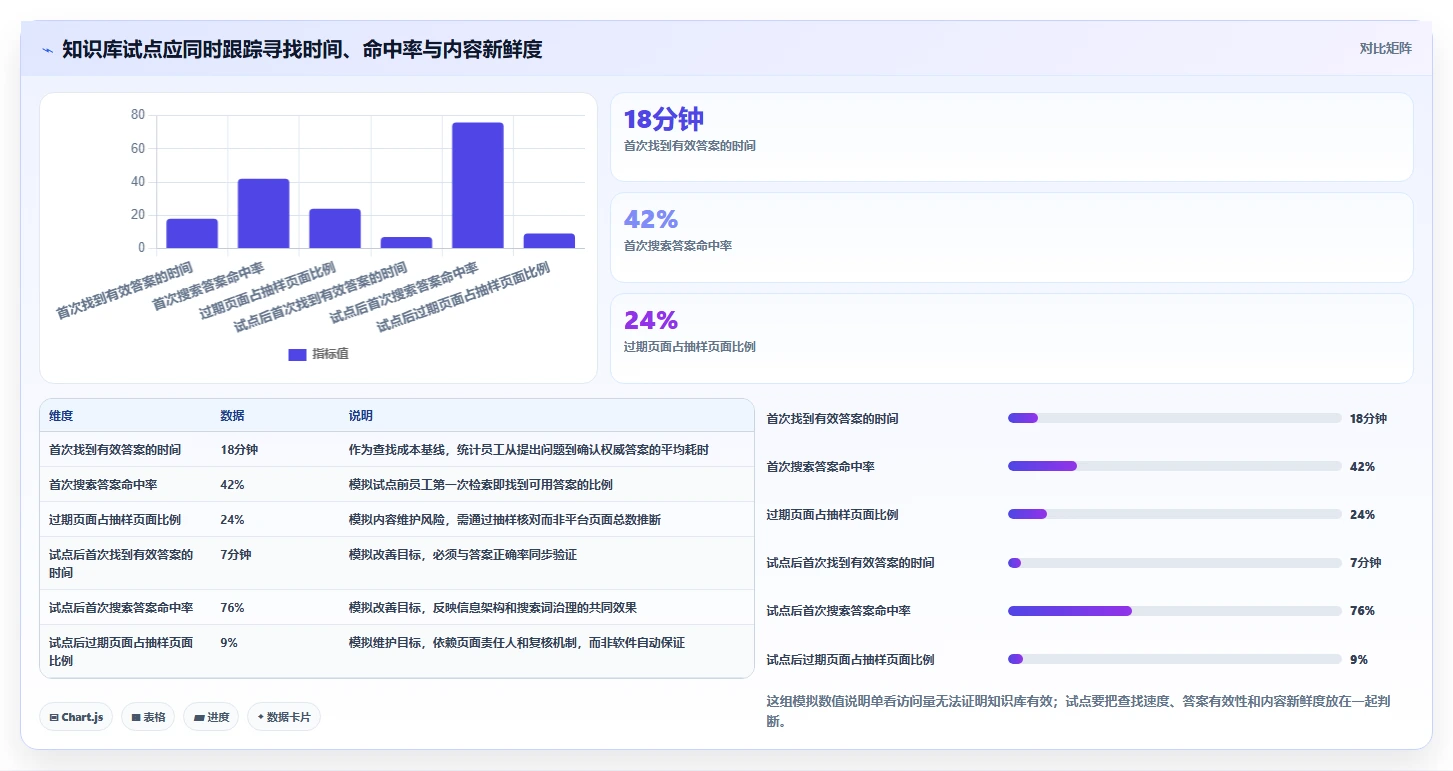Screen dimensions: 1453x771
Task: Click the 对比矩阵 label in the header
Action: [x=1385, y=49]
